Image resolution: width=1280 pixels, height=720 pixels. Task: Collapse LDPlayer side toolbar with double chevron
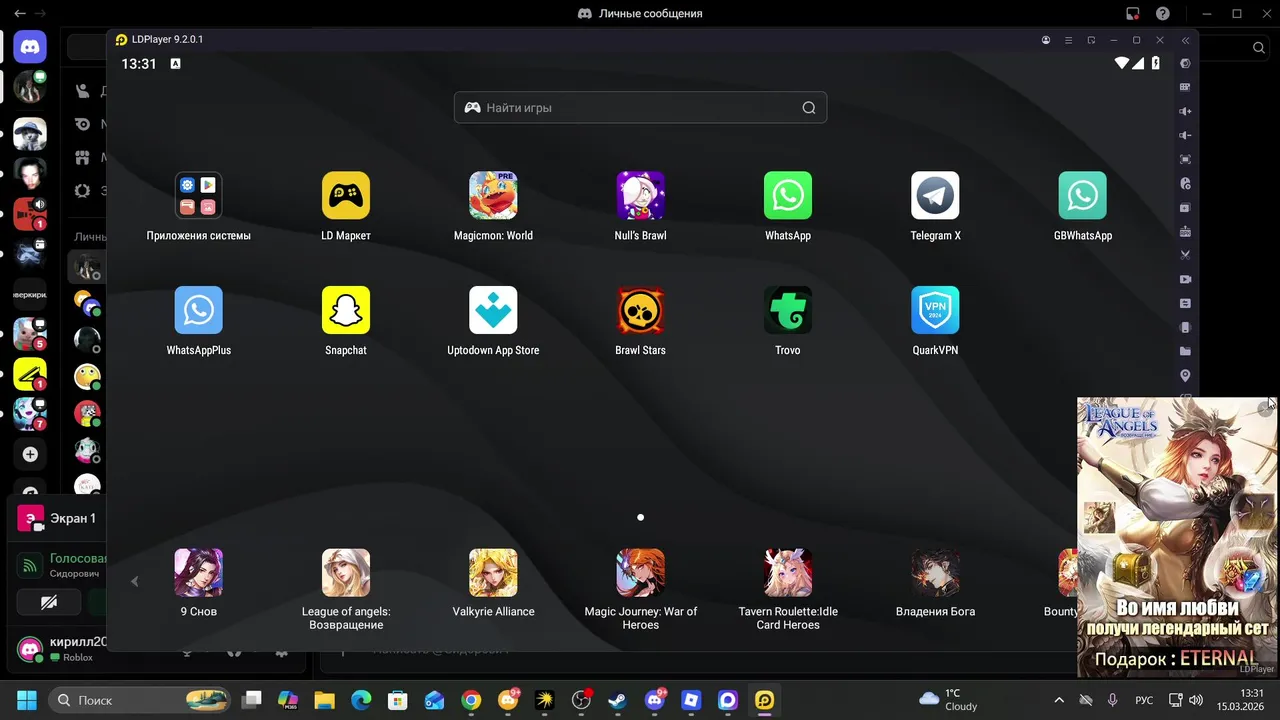pyautogui.click(x=1185, y=40)
